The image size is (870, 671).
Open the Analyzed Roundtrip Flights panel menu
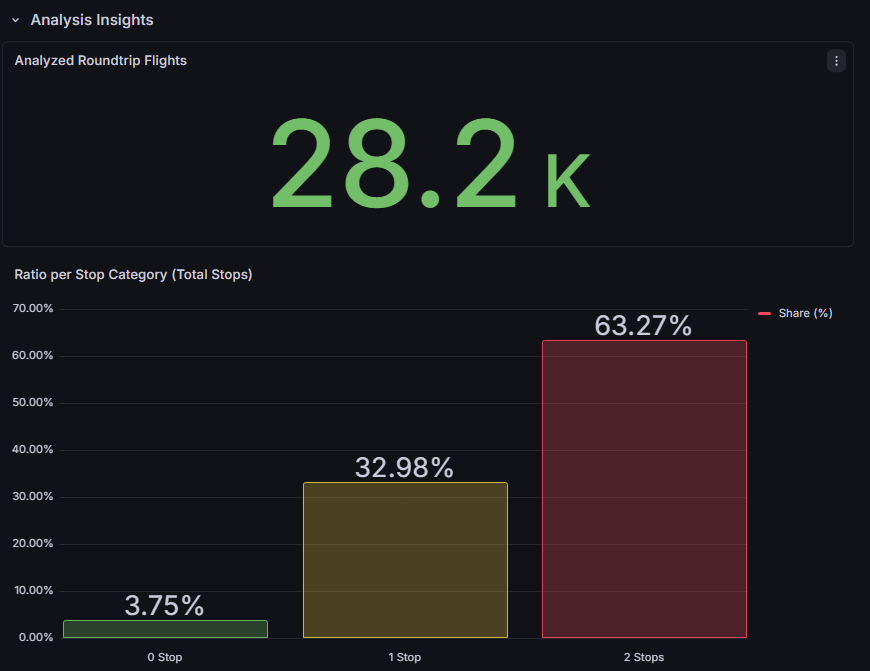tap(836, 61)
